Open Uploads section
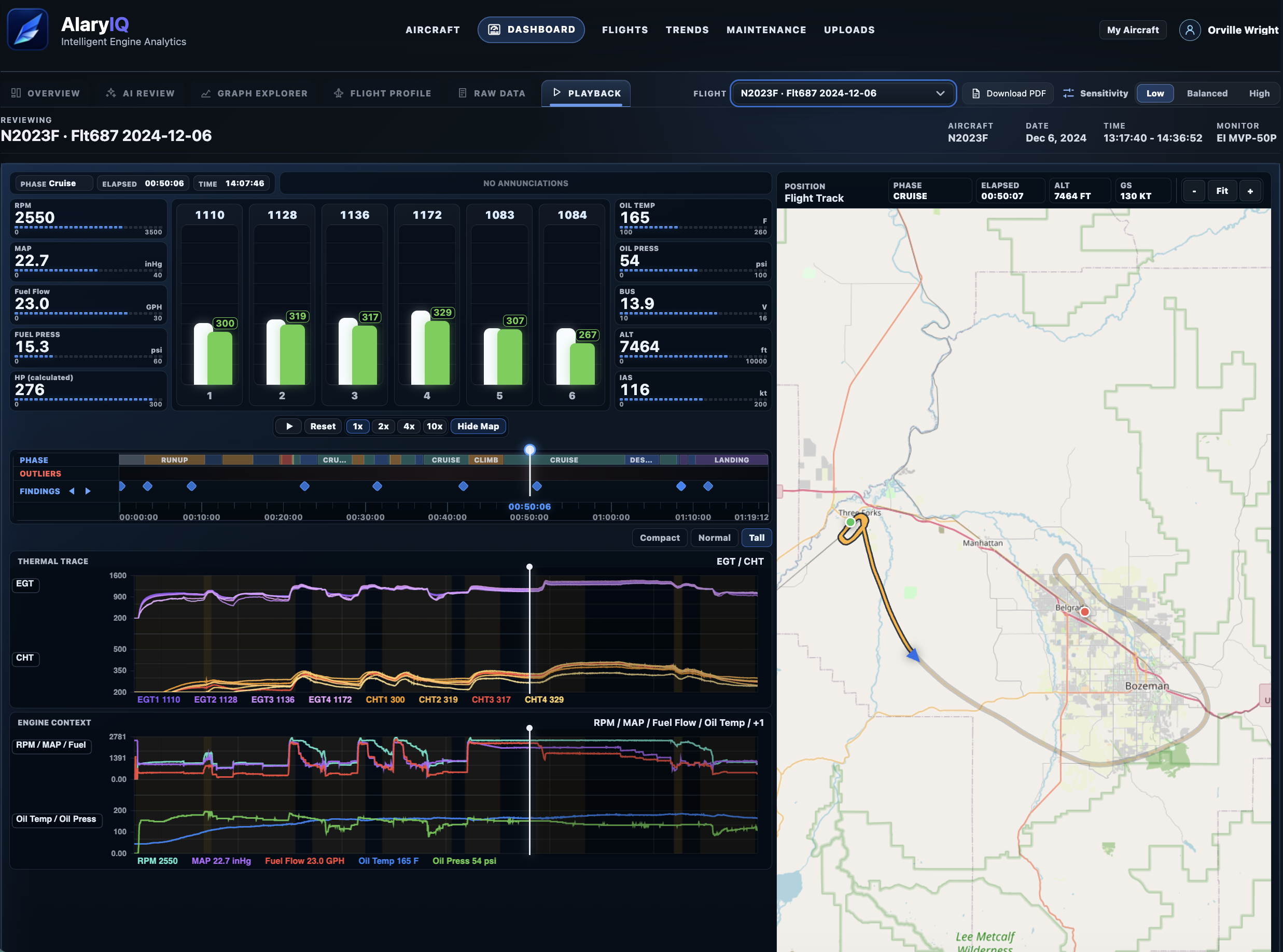 849,30
